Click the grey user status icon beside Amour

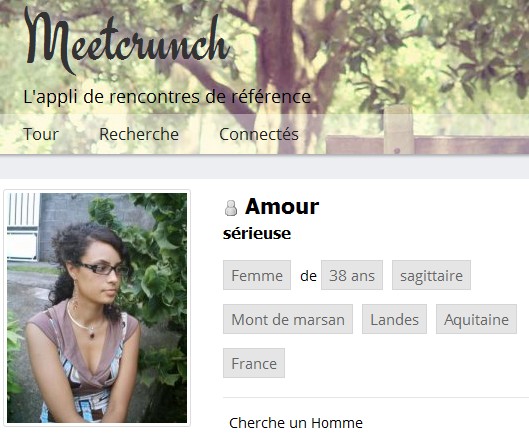(x=231, y=207)
